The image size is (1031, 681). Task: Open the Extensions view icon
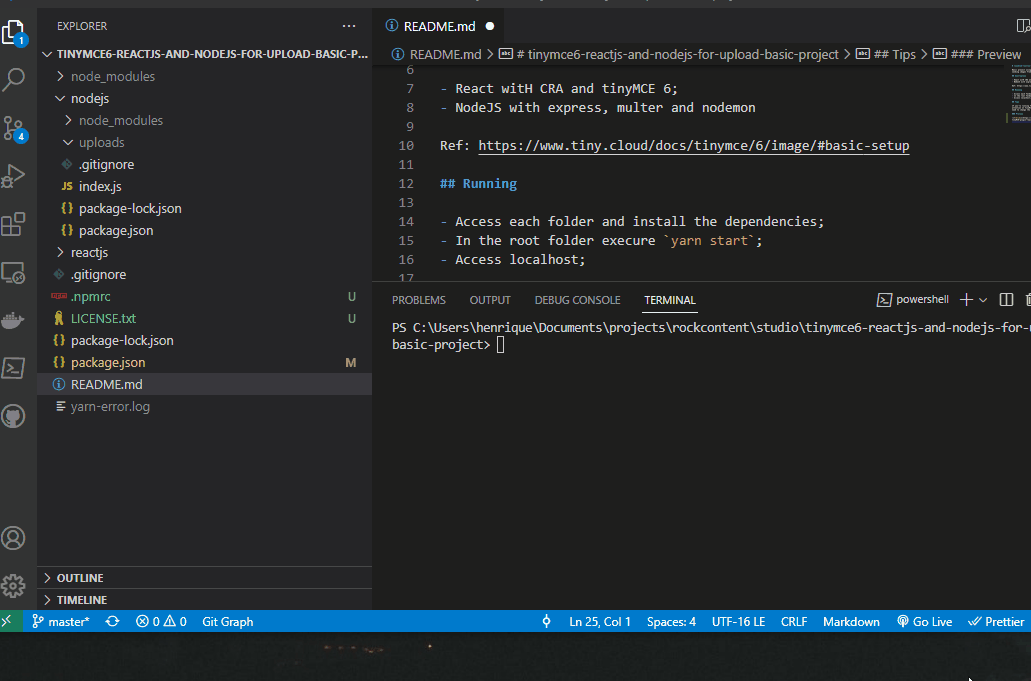[x=13, y=224]
